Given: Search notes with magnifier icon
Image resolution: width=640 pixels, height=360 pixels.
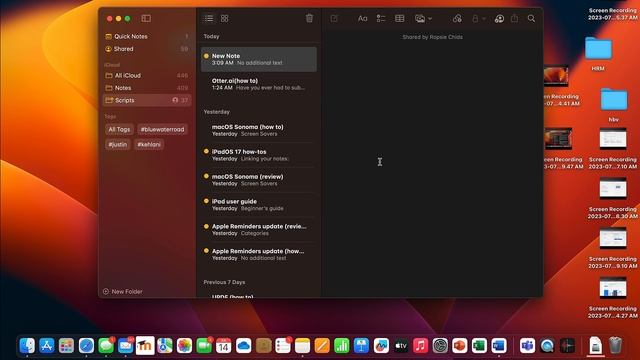Looking at the screenshot, I should tap(531, 18).
